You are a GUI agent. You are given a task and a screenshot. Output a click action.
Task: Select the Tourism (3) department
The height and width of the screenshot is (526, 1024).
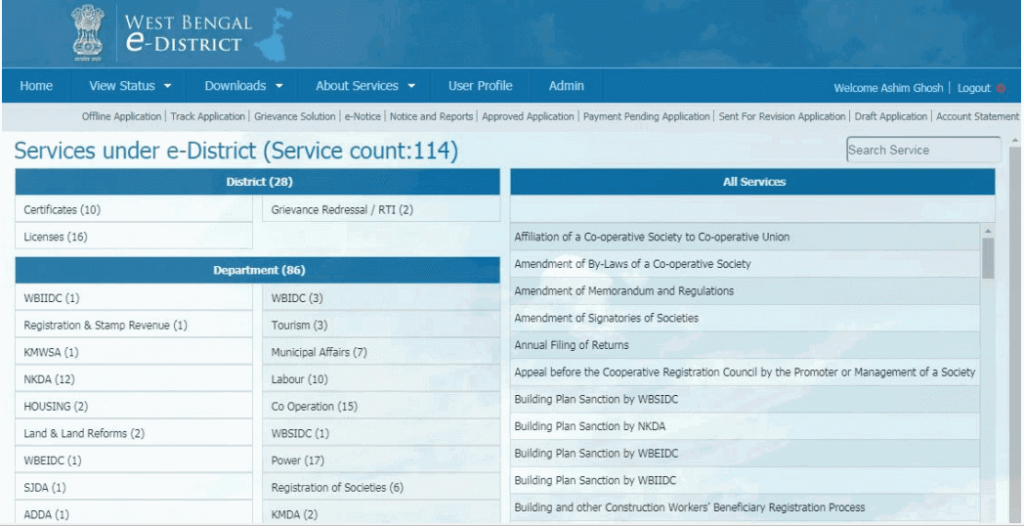pos(381,325)
